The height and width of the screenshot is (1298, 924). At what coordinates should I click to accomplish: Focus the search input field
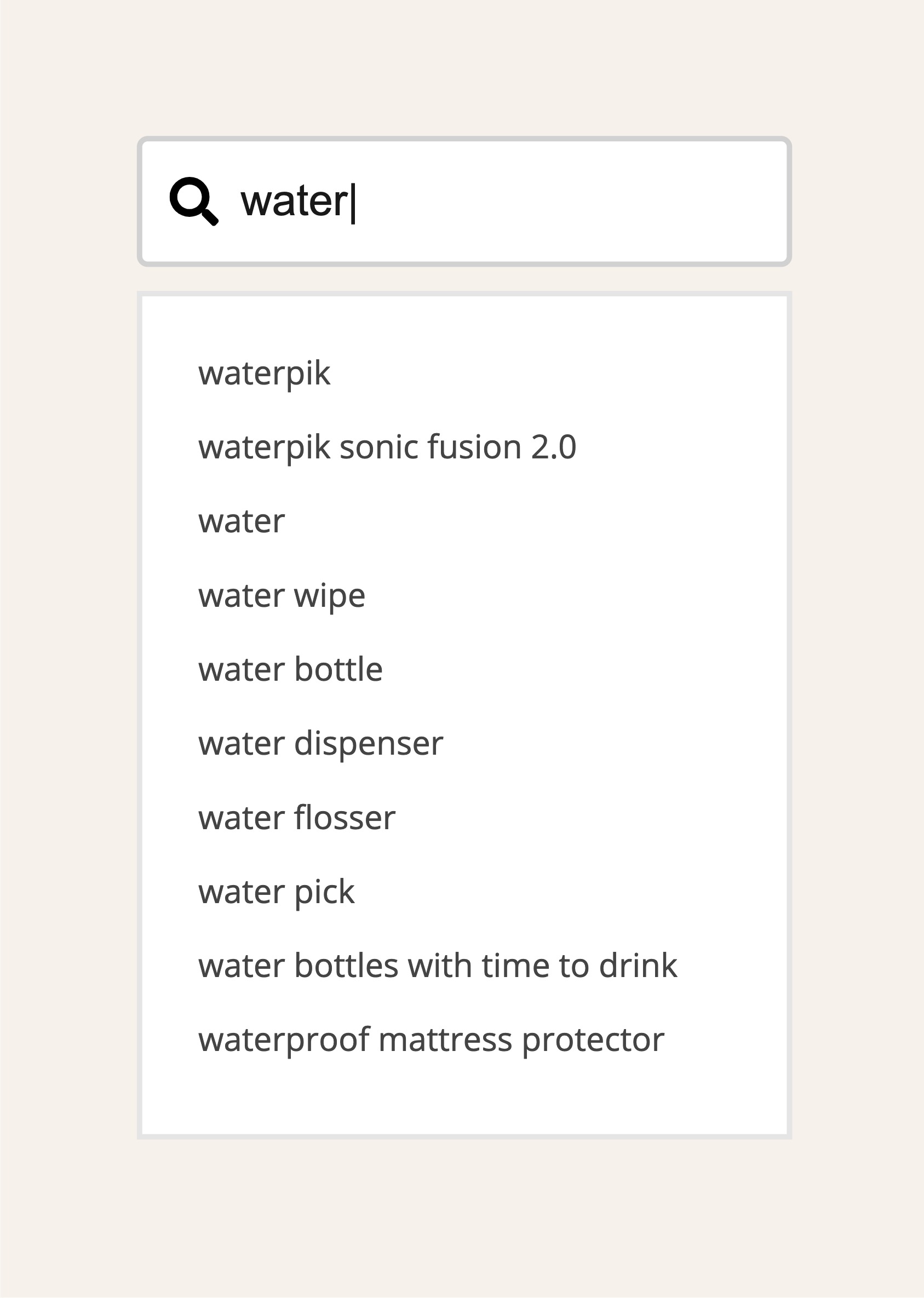pyautogui.click(x=464, y=202)
